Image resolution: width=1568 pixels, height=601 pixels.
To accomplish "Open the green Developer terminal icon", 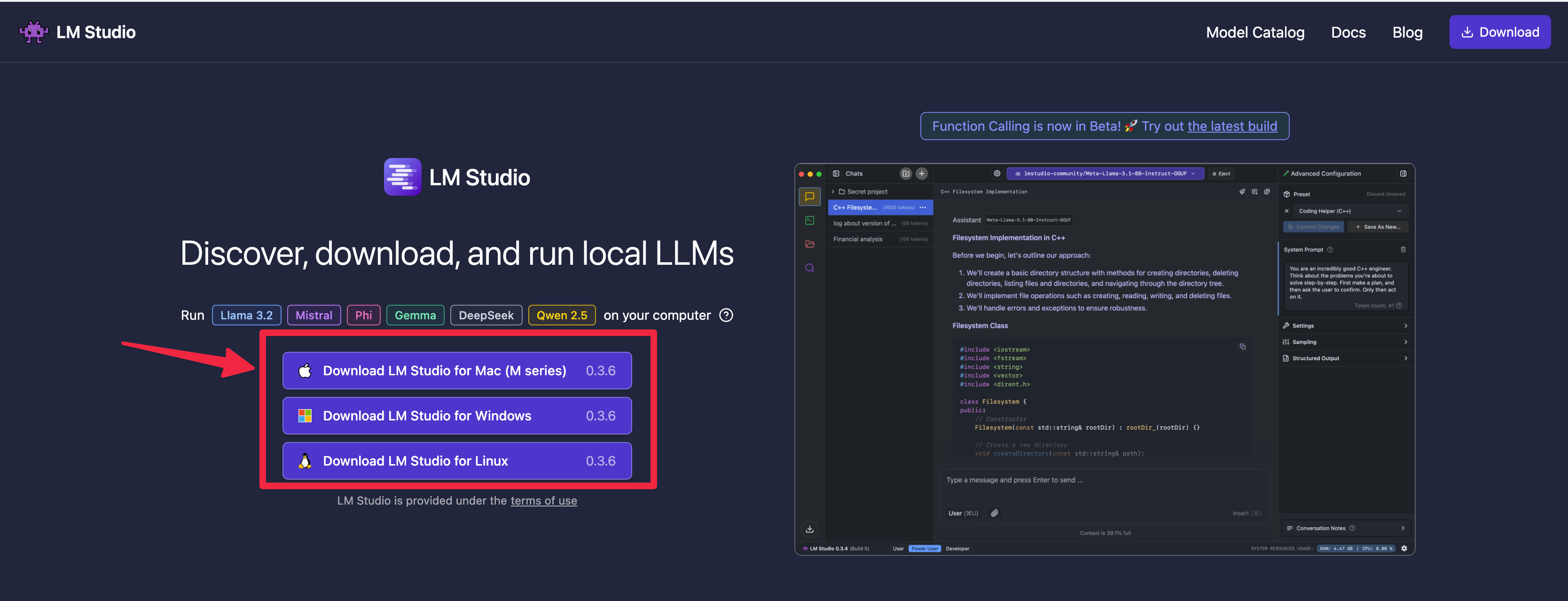I will click(x=809, y=221).
